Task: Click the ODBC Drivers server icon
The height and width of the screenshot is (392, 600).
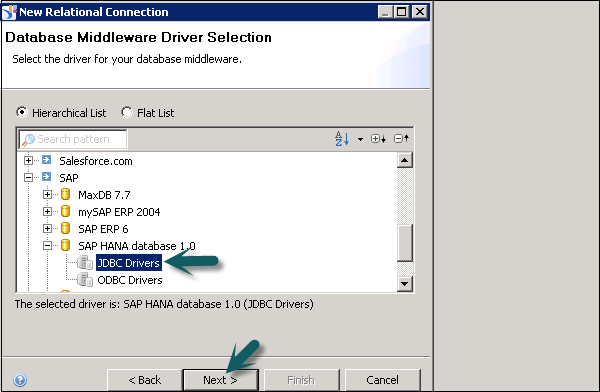Action: (85, 280)
